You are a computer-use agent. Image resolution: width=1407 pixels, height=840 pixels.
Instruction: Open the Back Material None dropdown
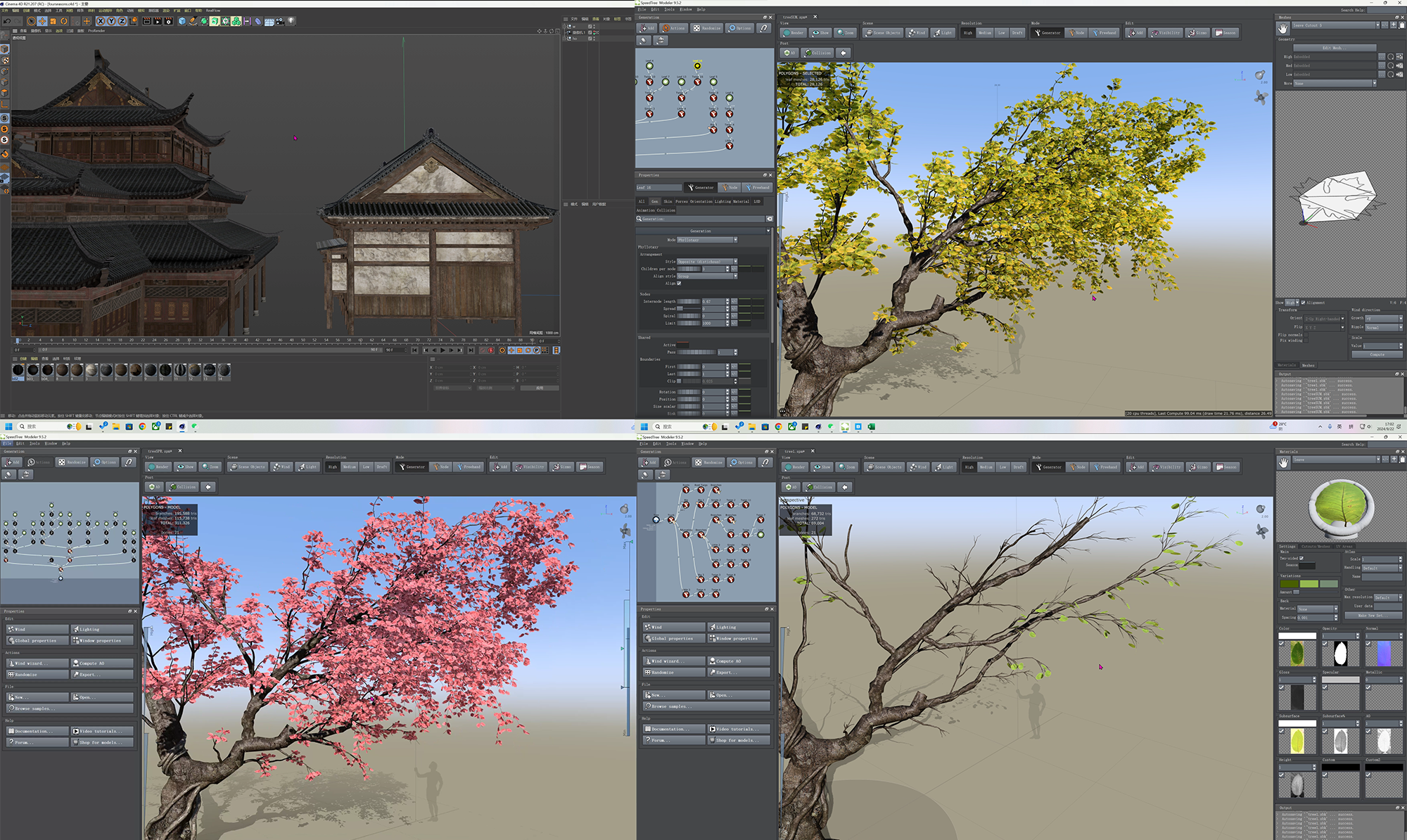(1318, 609)
